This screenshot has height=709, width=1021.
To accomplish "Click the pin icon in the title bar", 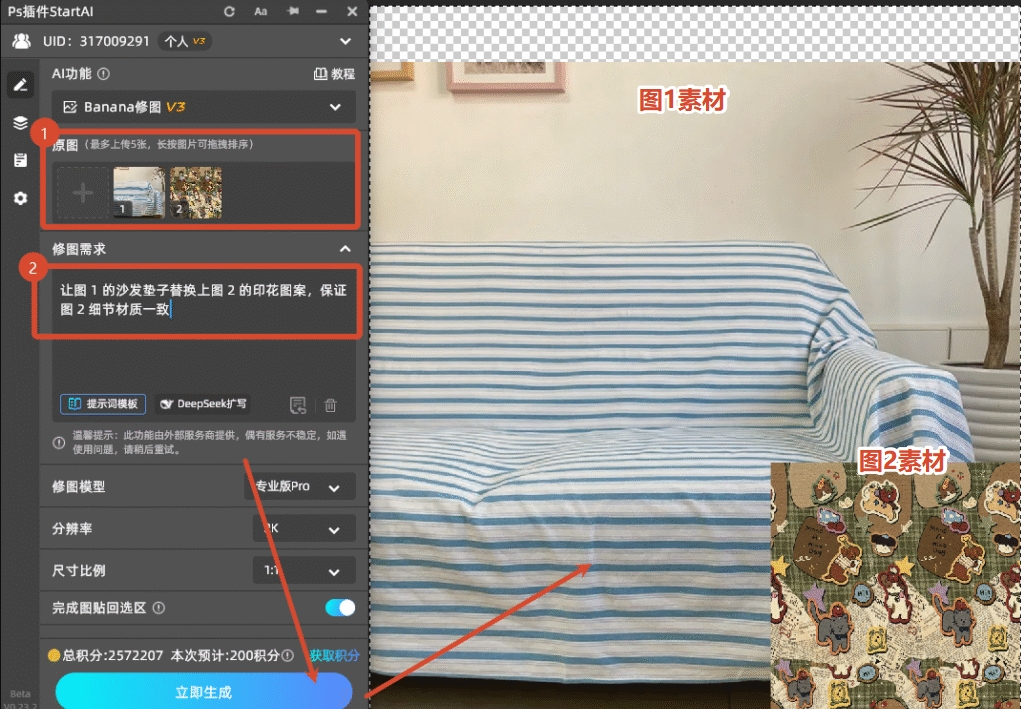I will coord(291,11).
